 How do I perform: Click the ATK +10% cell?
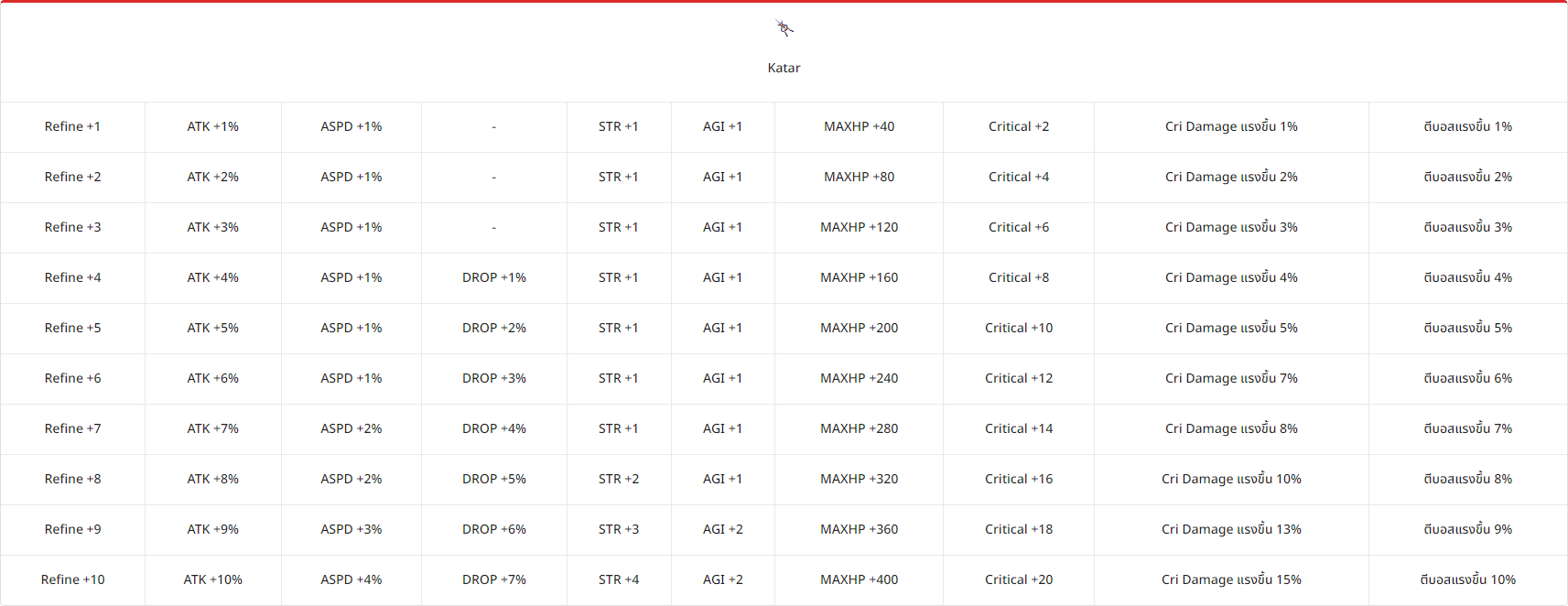click(212, 579)
